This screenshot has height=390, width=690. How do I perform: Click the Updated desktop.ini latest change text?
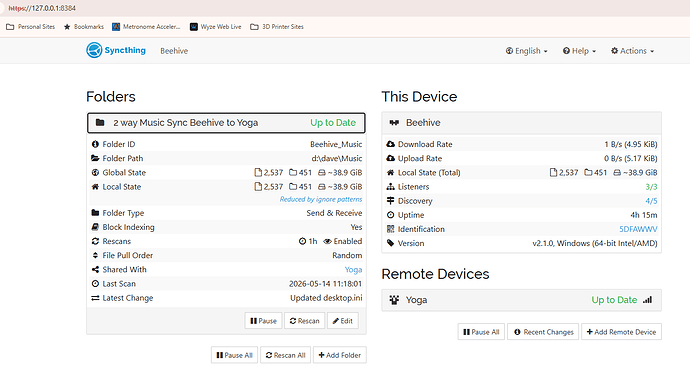tap(326, 298)
